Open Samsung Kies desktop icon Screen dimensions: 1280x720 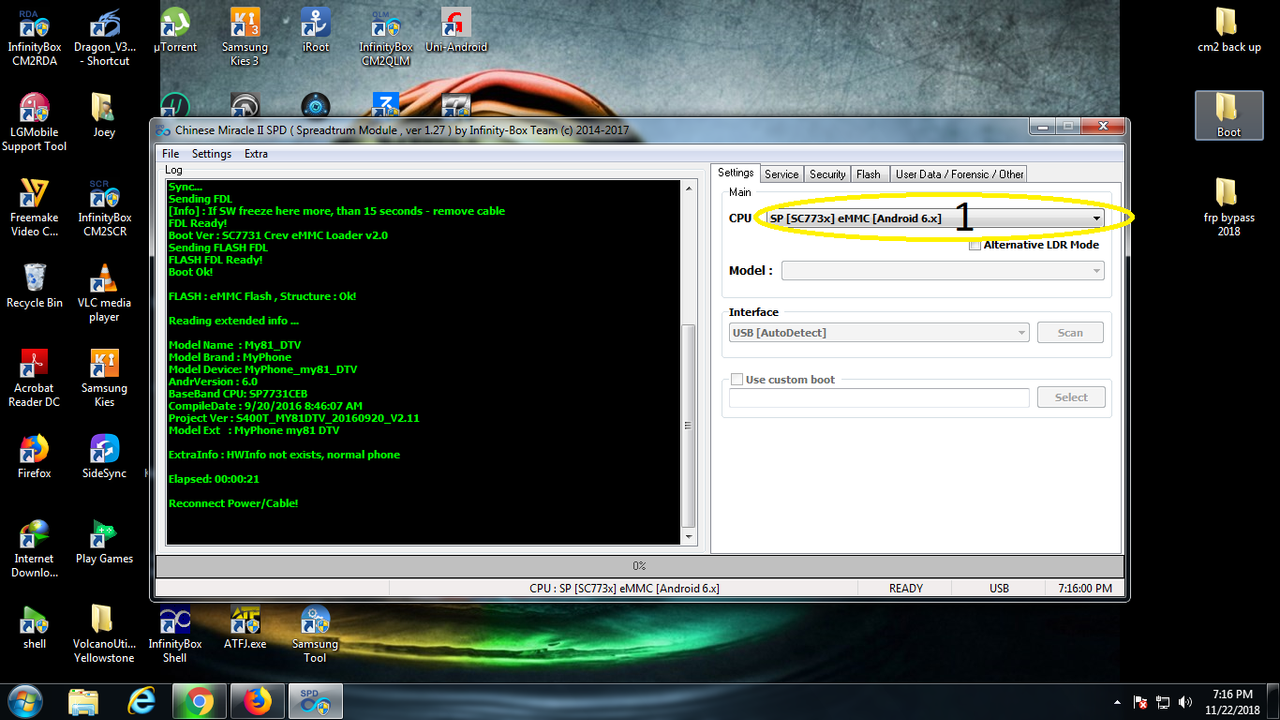coord(104,379)
